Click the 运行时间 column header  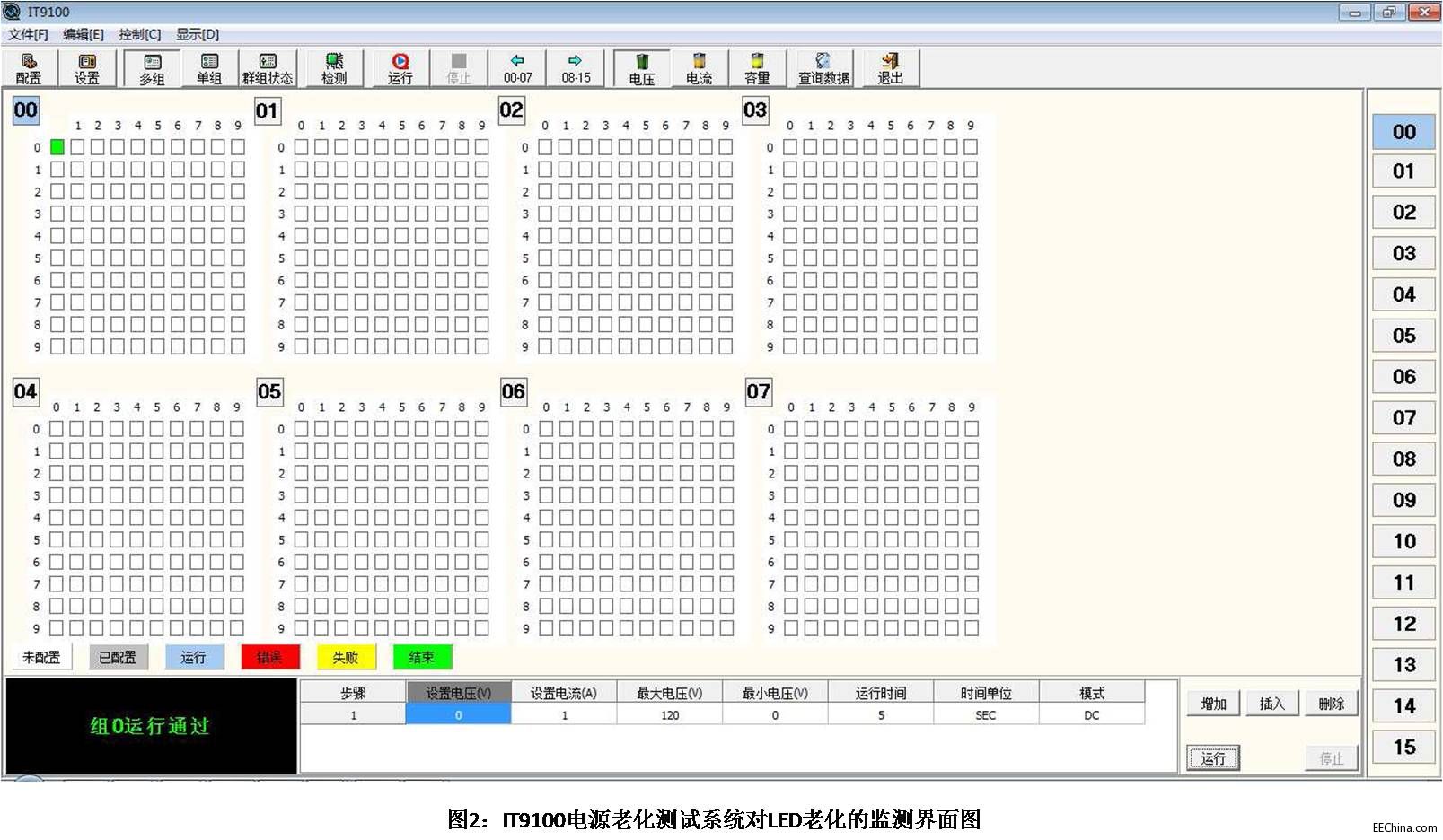pos(881,693)
